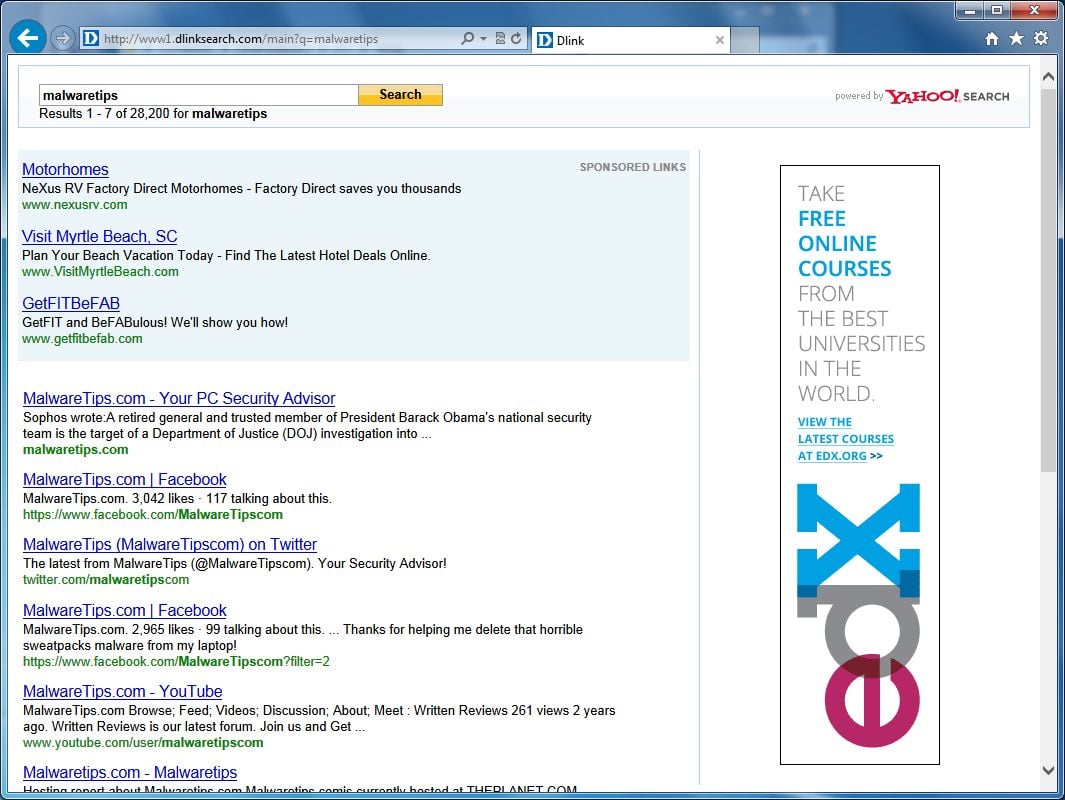Click the Dlink favicon in address bar
This screenshot has height=800, width=1065.
pos(91,39)
